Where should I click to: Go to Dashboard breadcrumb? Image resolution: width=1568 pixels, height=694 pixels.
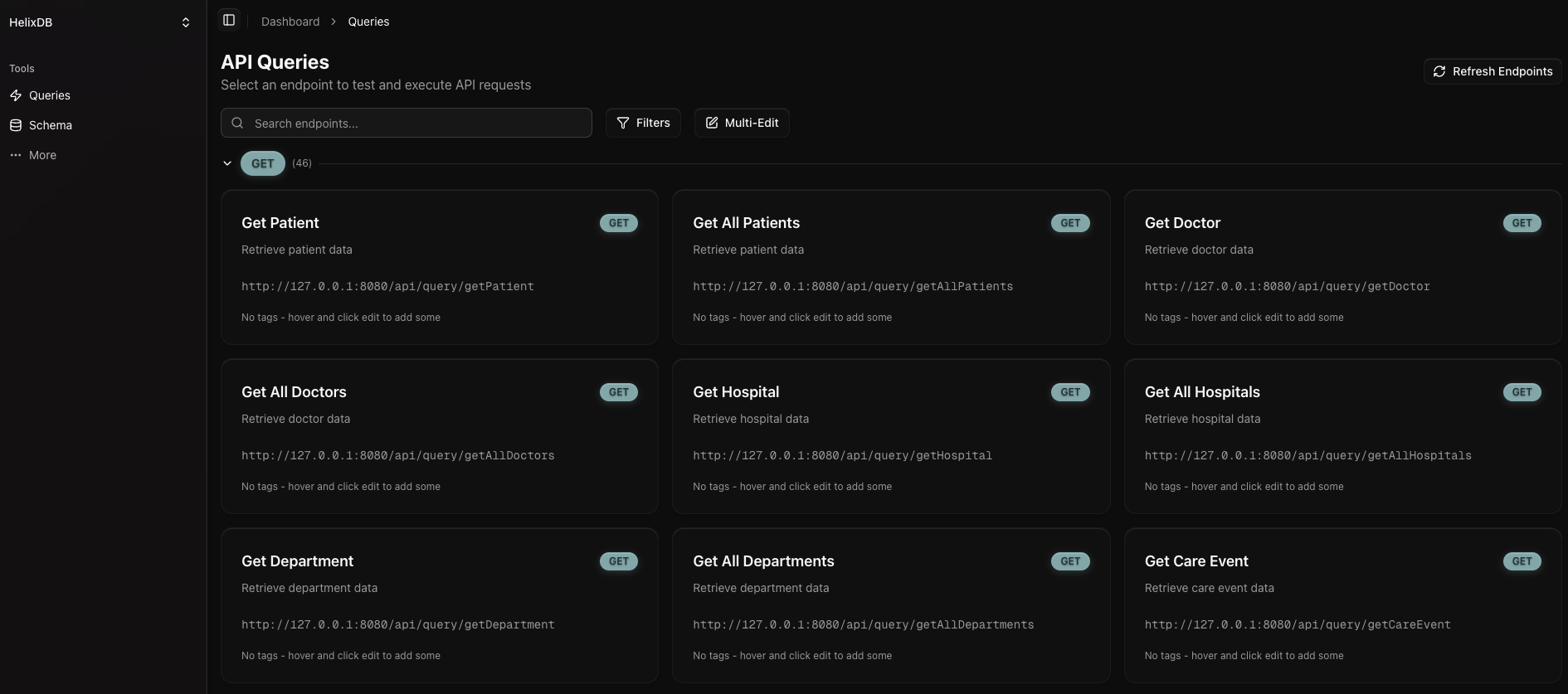(290, 22)
